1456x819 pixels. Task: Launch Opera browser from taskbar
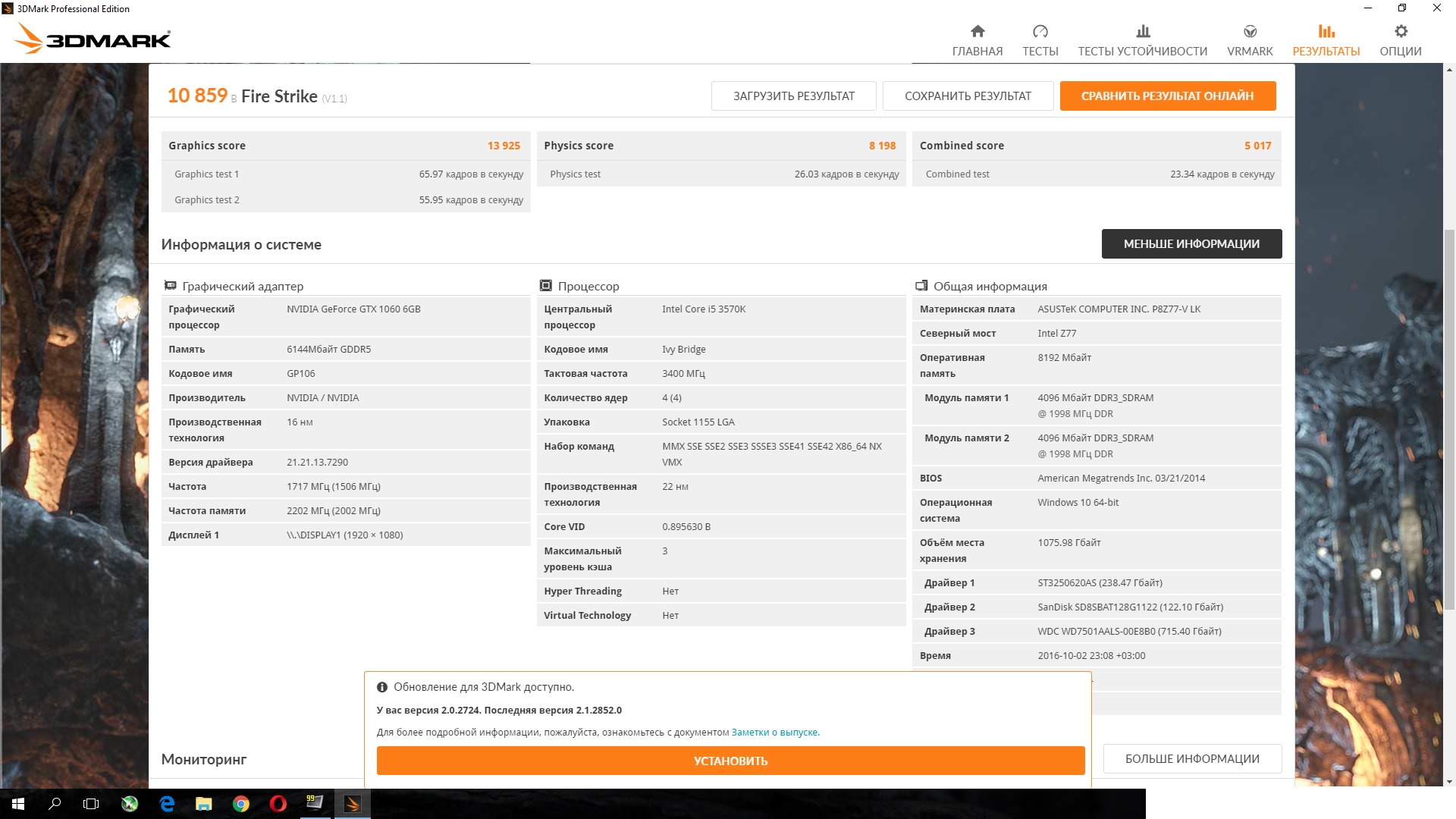click(x=278, y=804)
